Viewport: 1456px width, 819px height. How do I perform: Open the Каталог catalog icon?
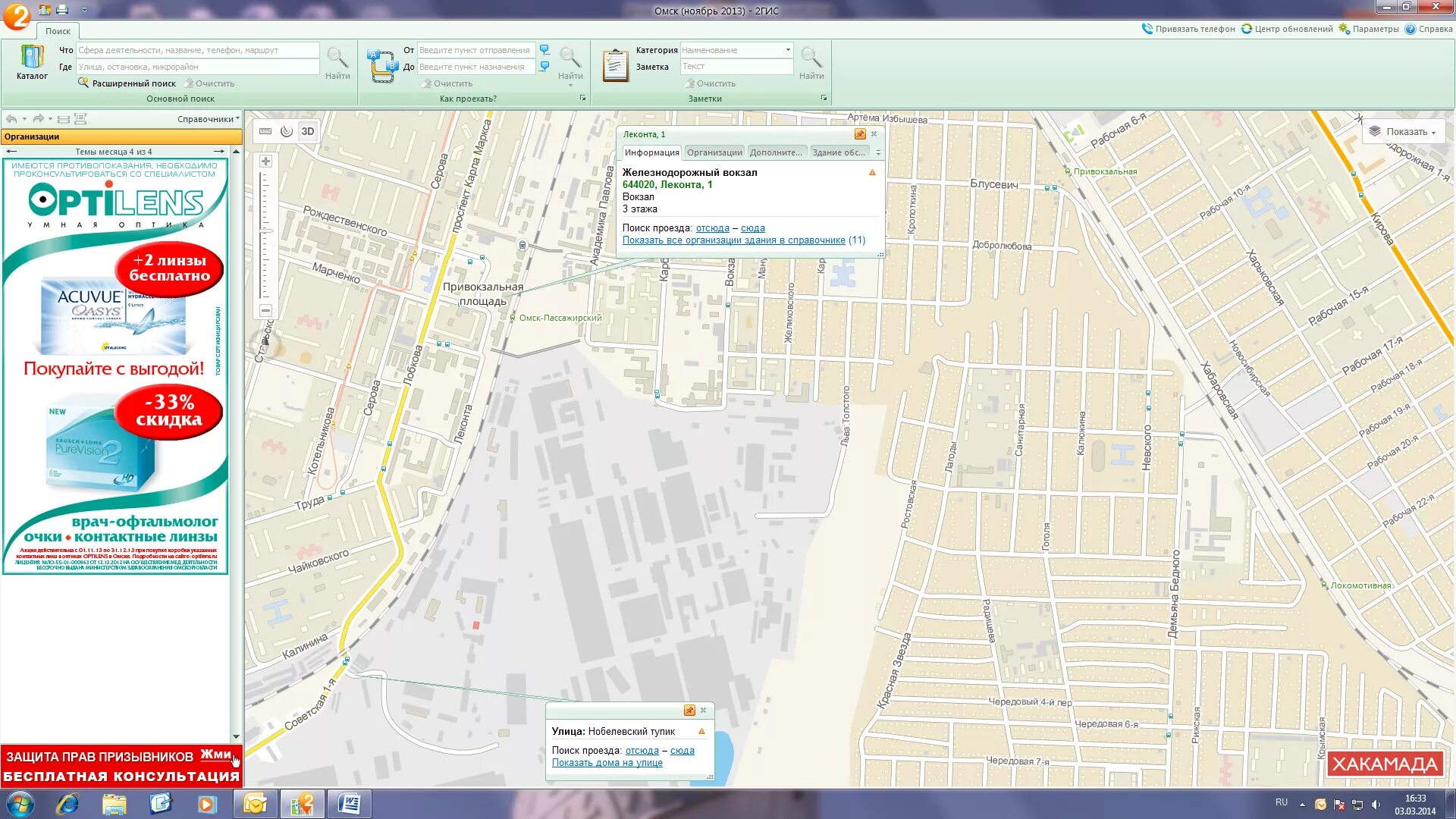[x=32, y=62]
